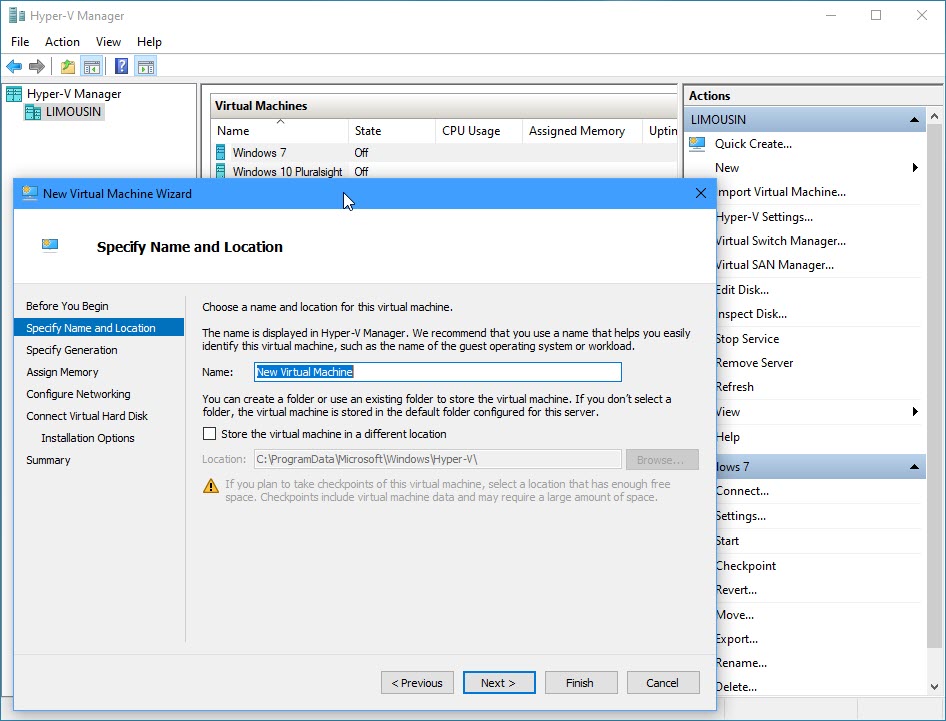Image resolution: width=946 pixels, height=721 pixels.
Task: Open Help via the question mark icon
Action: 121,67
